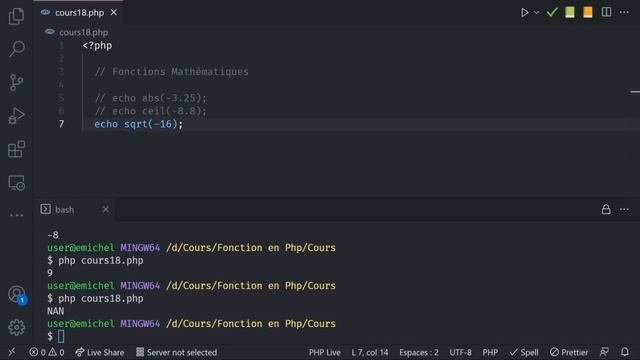Image resolution: width=640 pixels, height=360 pixels.
Task: Click Server not selected in status bar
Action: pos(176,352)
